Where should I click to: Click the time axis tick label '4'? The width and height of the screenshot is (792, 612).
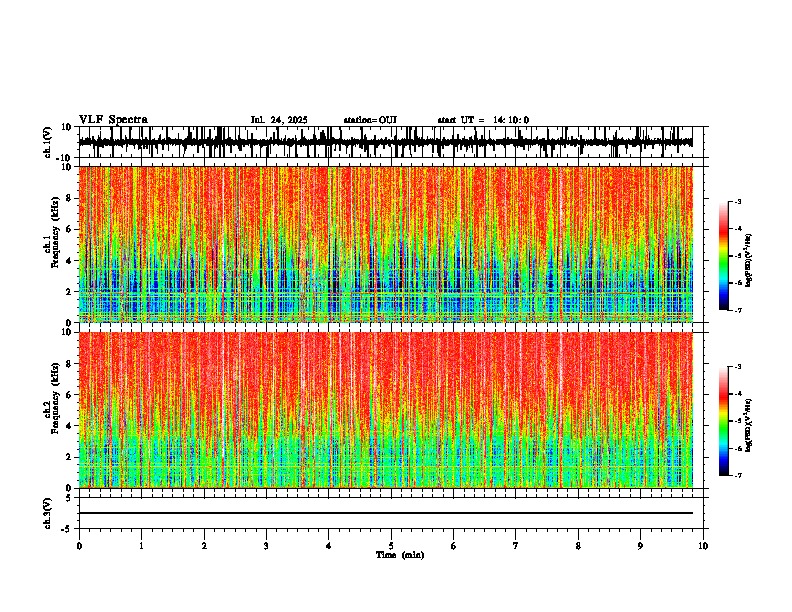tap(329, 546)
